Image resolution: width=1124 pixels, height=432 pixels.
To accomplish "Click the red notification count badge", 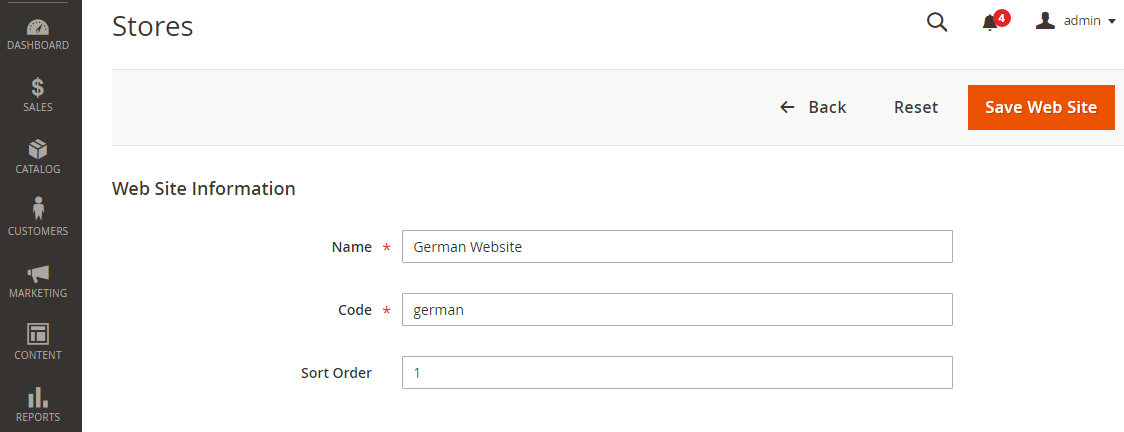I will pyautogui.click(x=1002, y=17).
